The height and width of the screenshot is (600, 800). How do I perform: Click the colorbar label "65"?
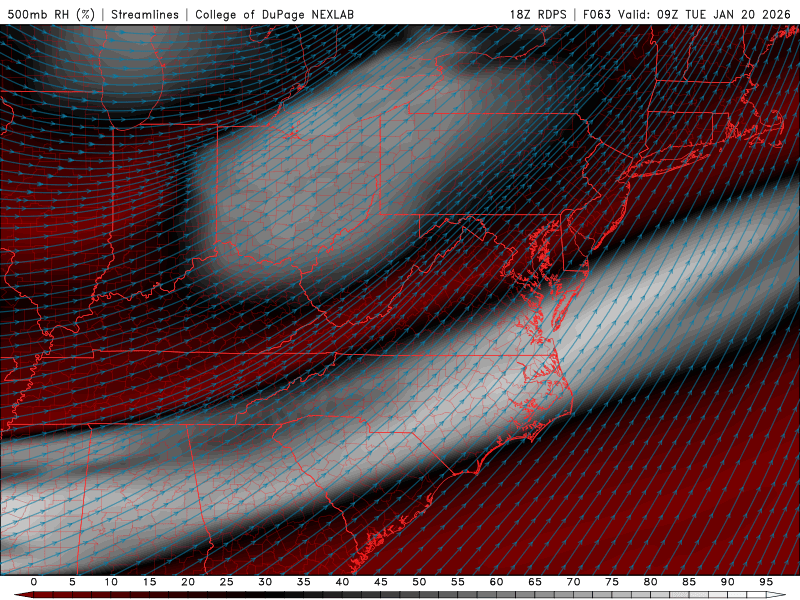click(535, 582)
